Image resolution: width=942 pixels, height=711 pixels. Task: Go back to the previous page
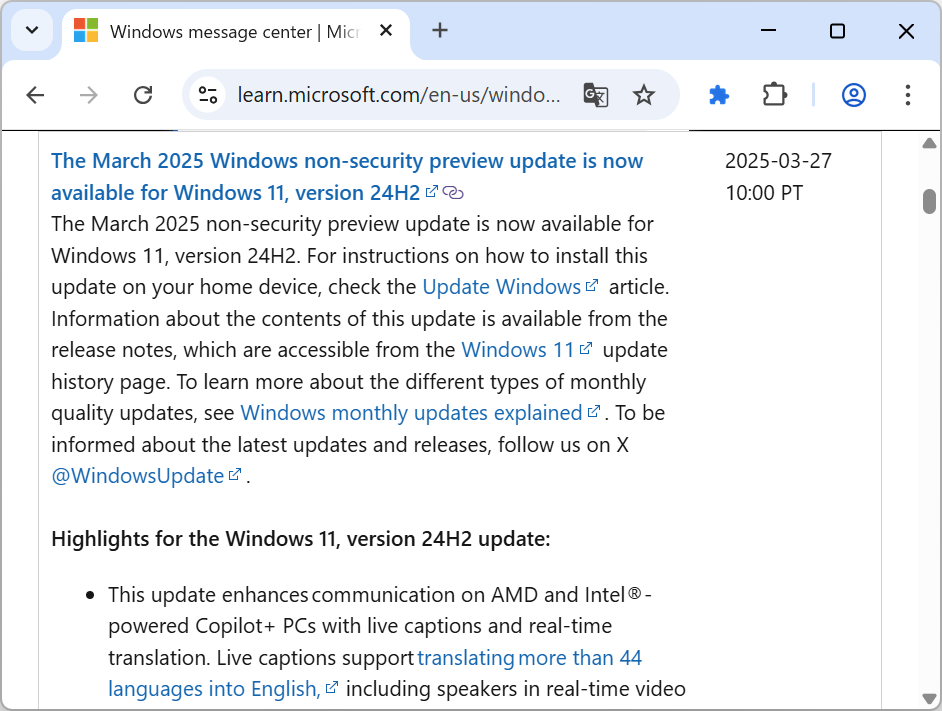(x=35, y=95)
